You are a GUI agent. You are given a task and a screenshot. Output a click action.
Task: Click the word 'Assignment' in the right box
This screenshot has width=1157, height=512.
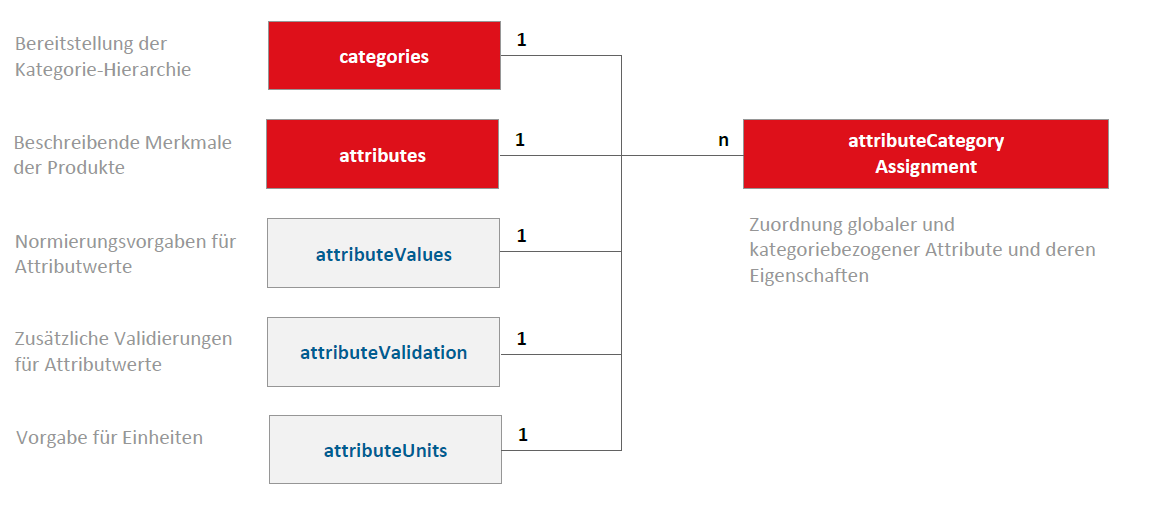pyautogui.click(x=926, y=167)
